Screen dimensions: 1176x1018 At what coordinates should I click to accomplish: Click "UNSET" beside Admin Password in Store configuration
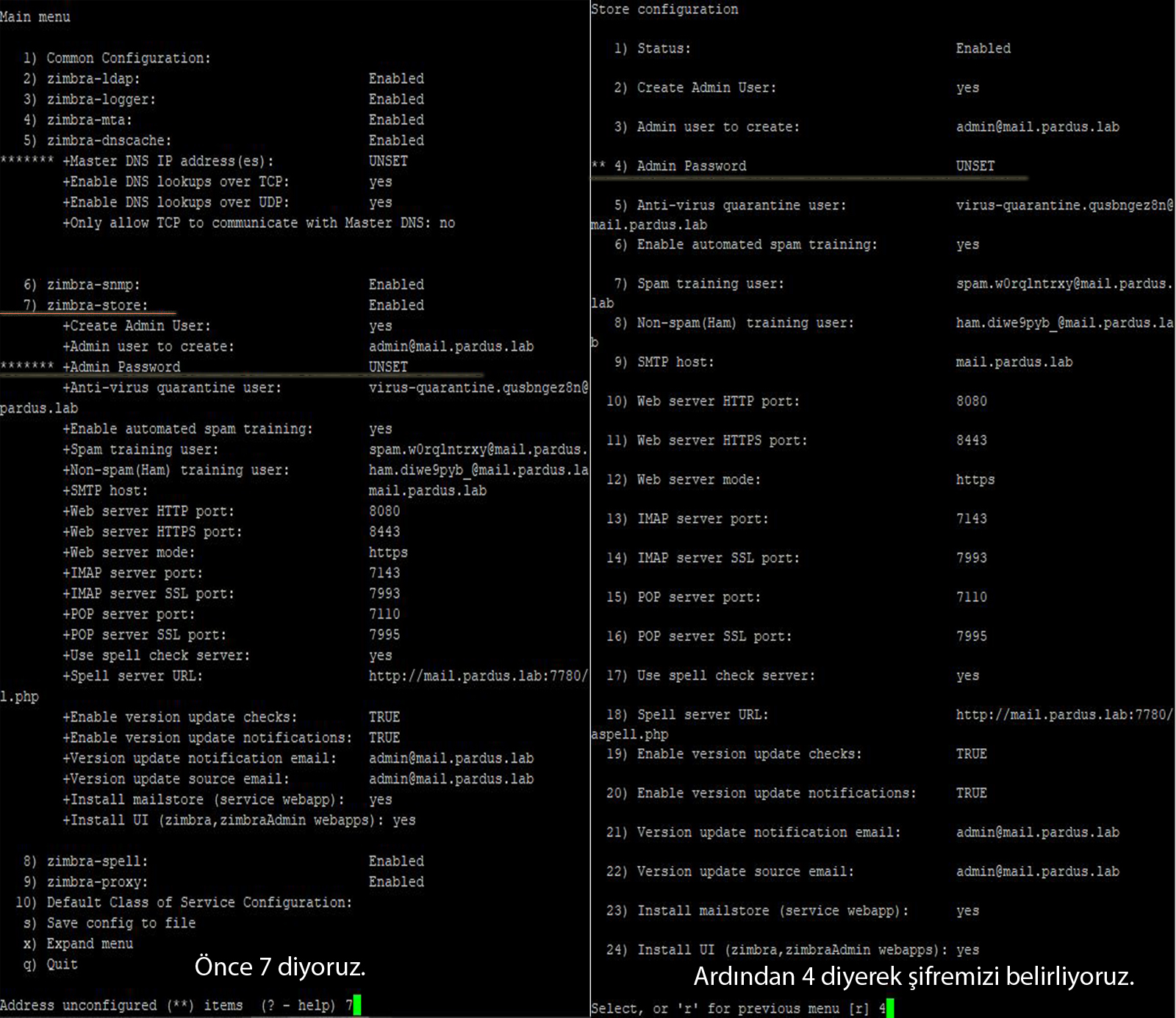975,166
